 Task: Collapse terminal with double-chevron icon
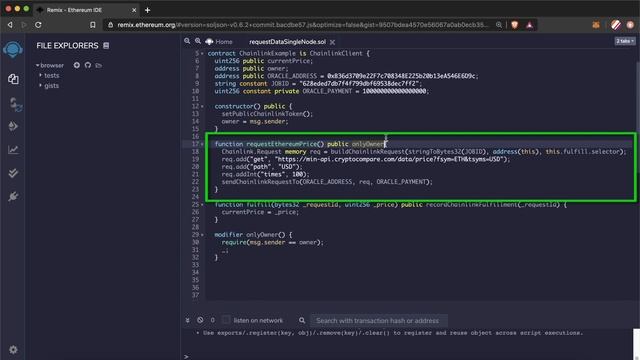pyautogui.click(x=187, y=320)
